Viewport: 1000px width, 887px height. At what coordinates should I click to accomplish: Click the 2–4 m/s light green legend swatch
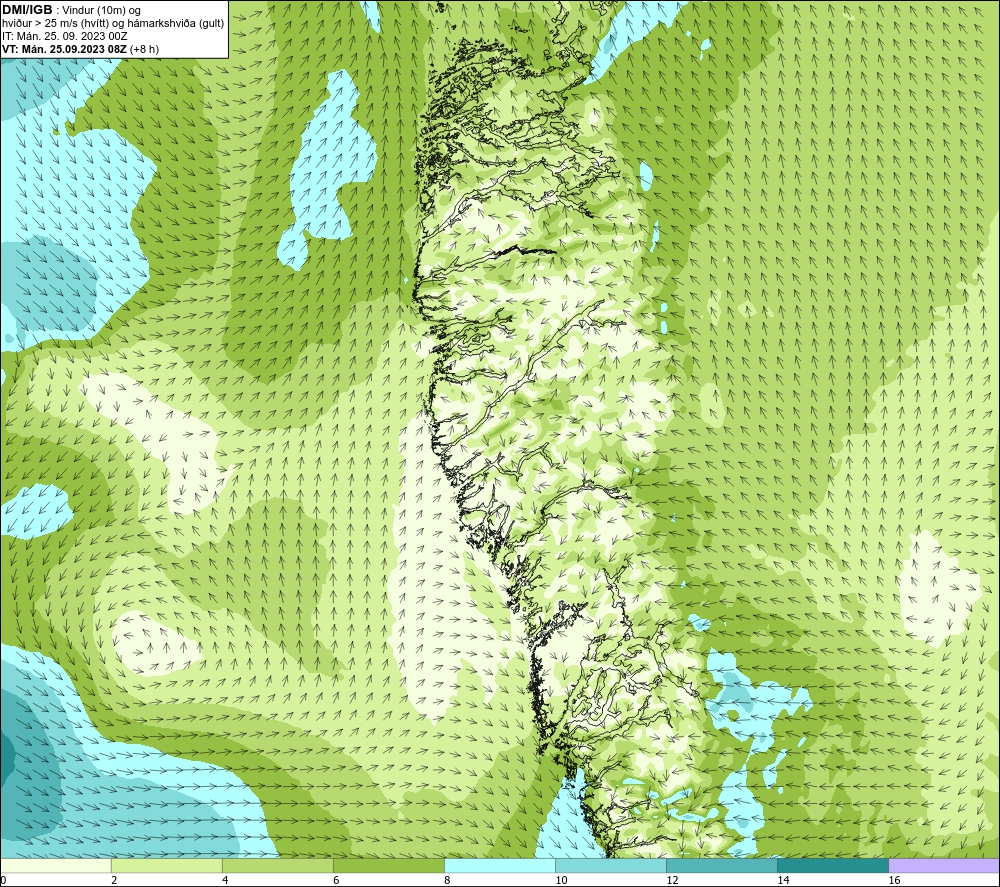pyautogui.click(x=166, y=865)
